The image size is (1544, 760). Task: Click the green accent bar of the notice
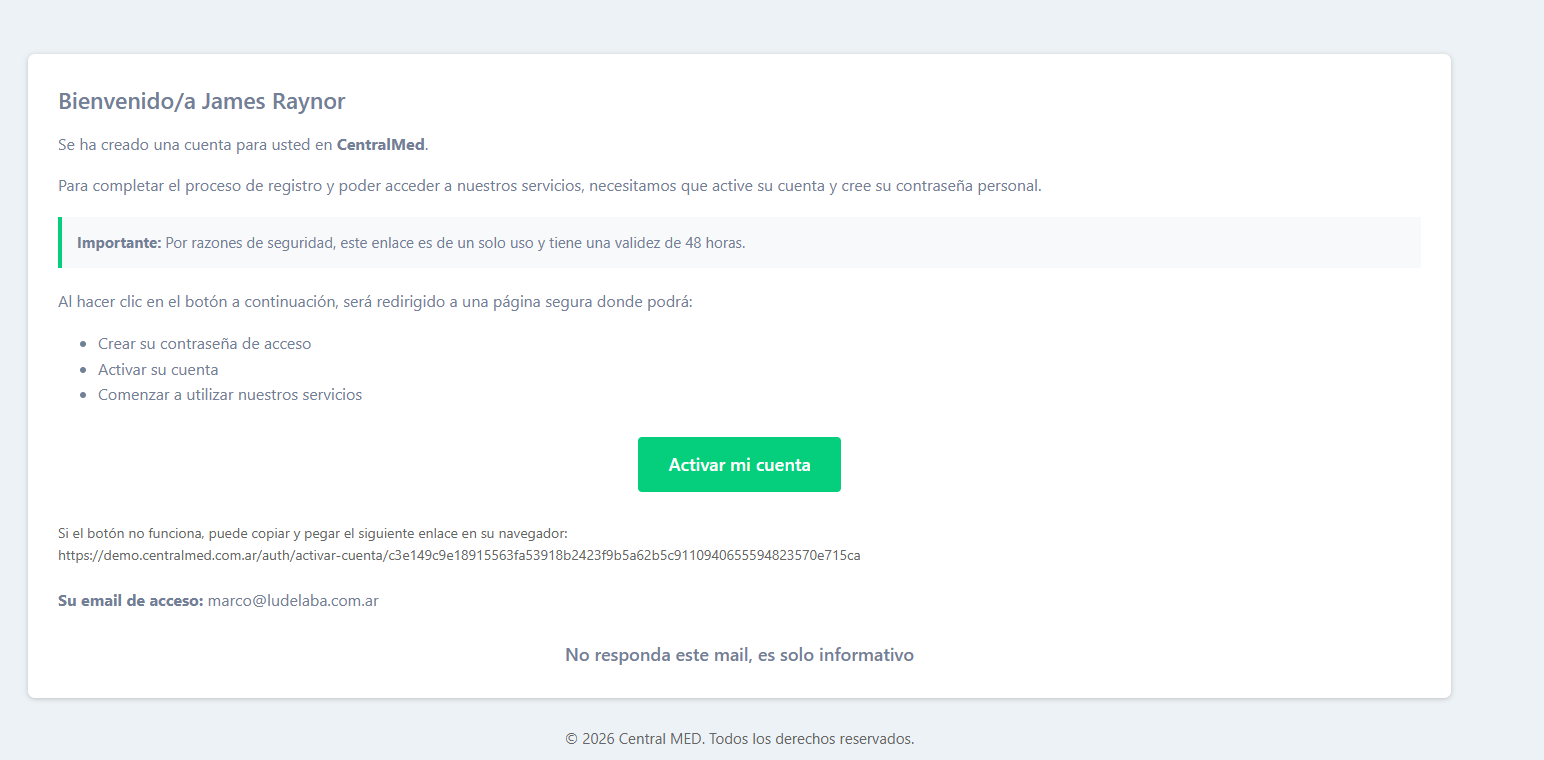pos(60,242)
